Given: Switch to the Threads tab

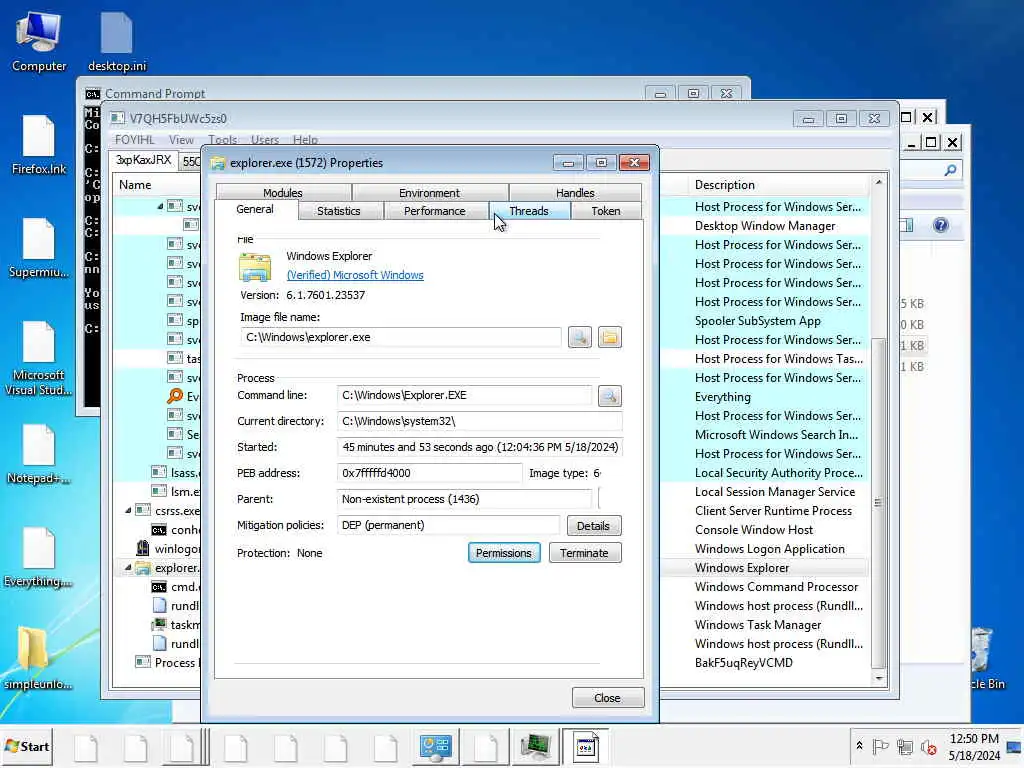Looking at the screenshot, I should [529, 211].
